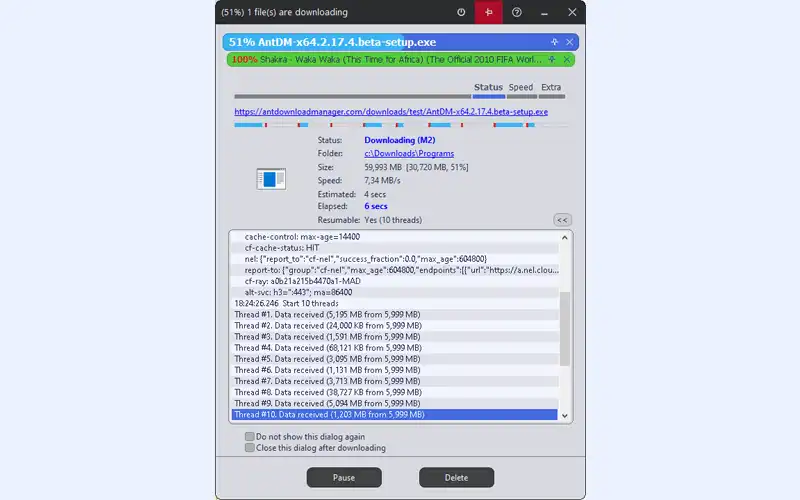Viewport: 800px width, 500px height.
Task: Close the AntDM-x64 setup download tab
Action: click(569, 42)
